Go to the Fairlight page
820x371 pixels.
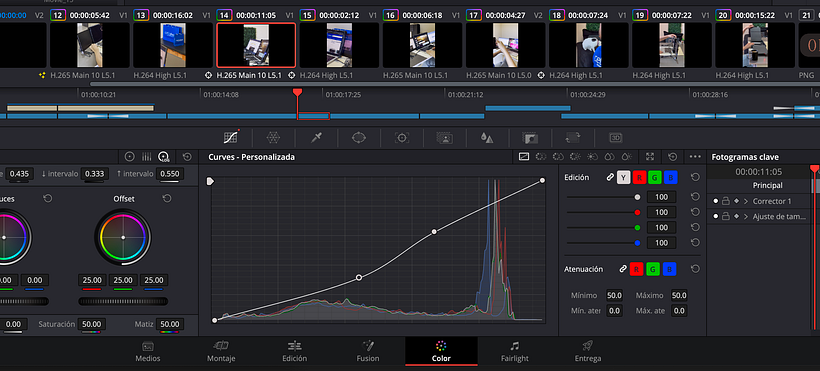(515, 352)
